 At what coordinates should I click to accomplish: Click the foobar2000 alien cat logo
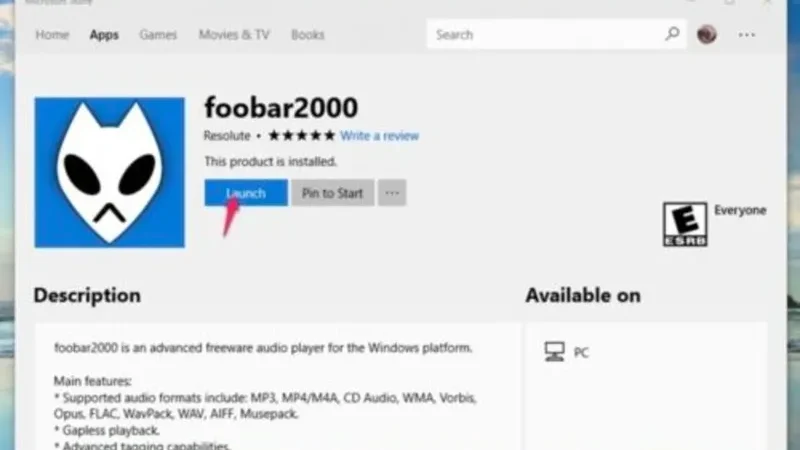click(x=109, y=172)
